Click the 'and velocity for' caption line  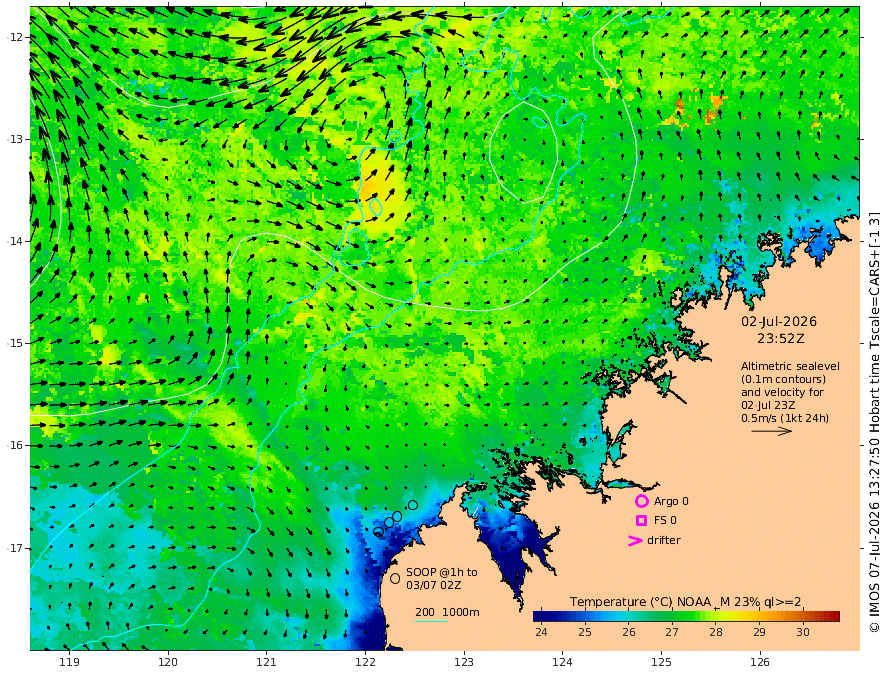coord(782,392)
